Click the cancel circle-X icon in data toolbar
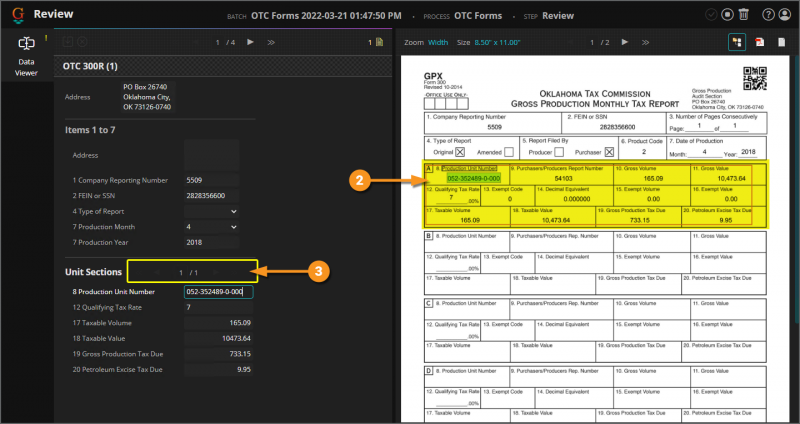The height and width of the screenshot is (424, 800). coord(82,42)
